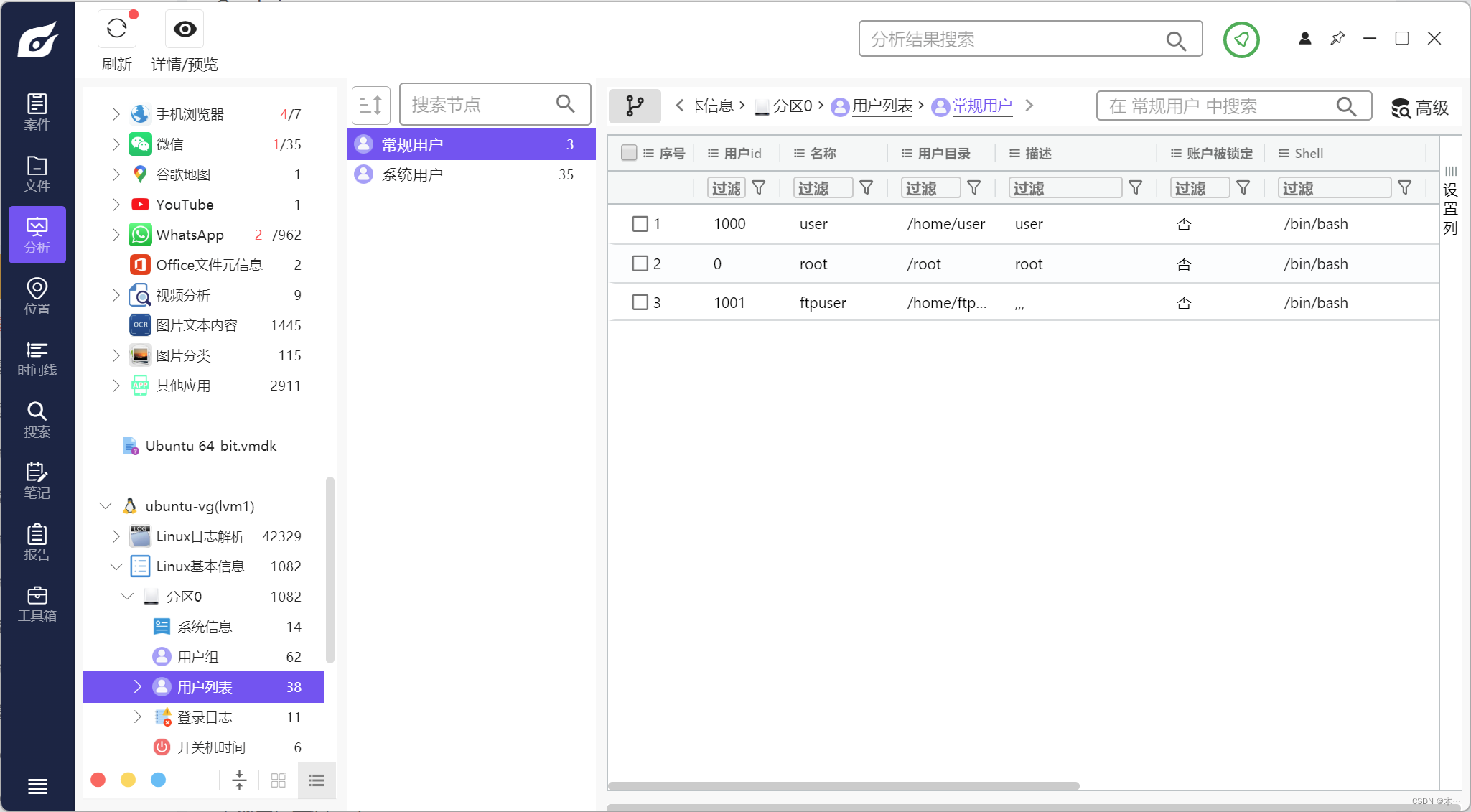Toggle the select-all header checkbox
Screen dimensions: 1471x812
tap(629, 153)
